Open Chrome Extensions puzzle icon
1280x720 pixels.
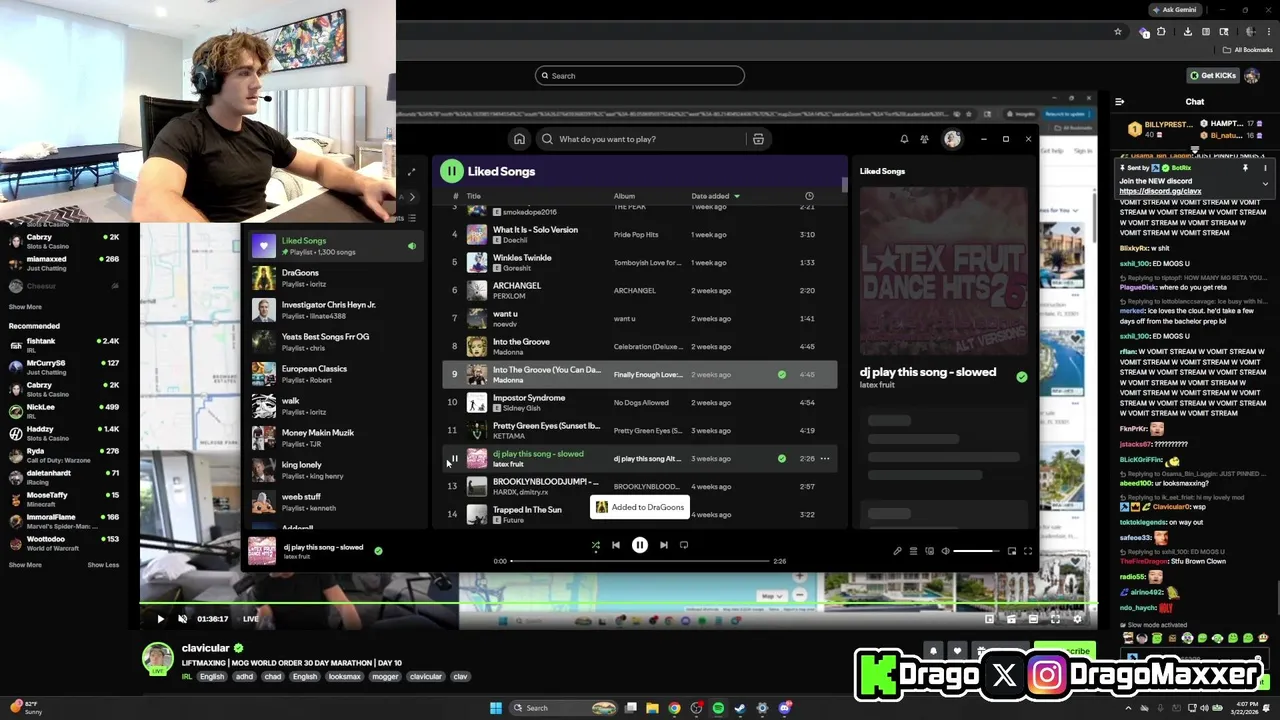(x=1161, y=31)
